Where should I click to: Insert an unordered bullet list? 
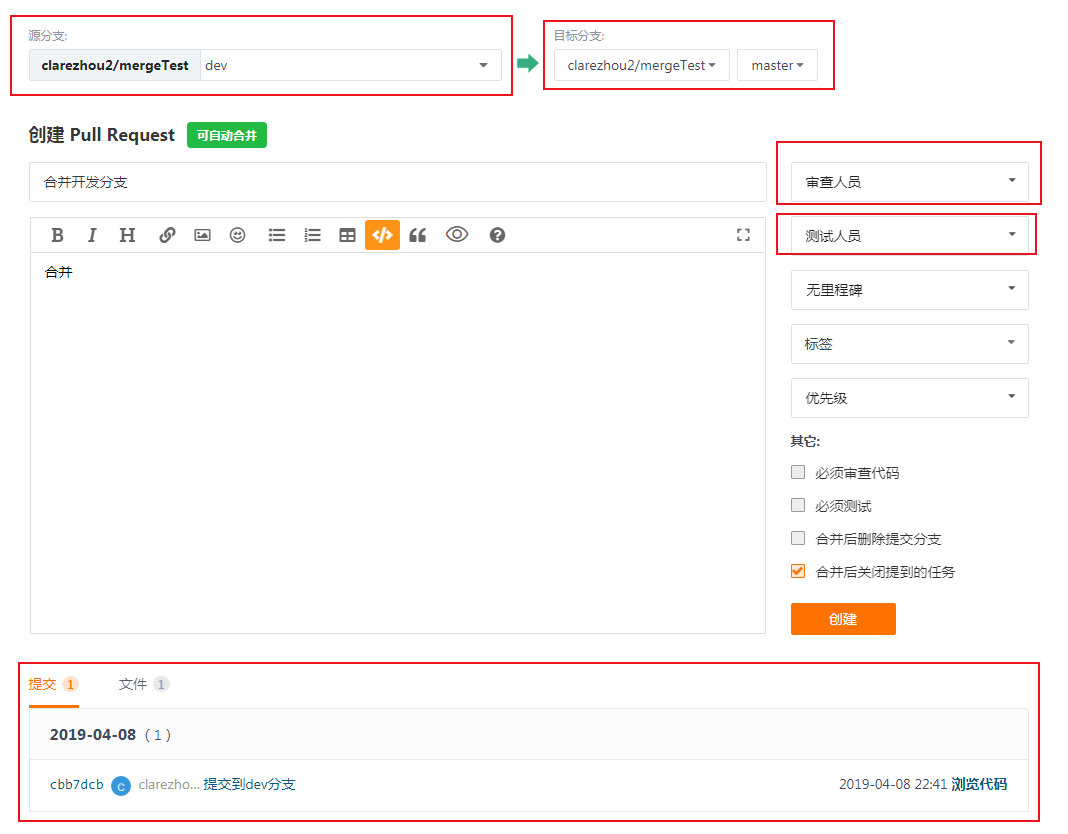277,235
